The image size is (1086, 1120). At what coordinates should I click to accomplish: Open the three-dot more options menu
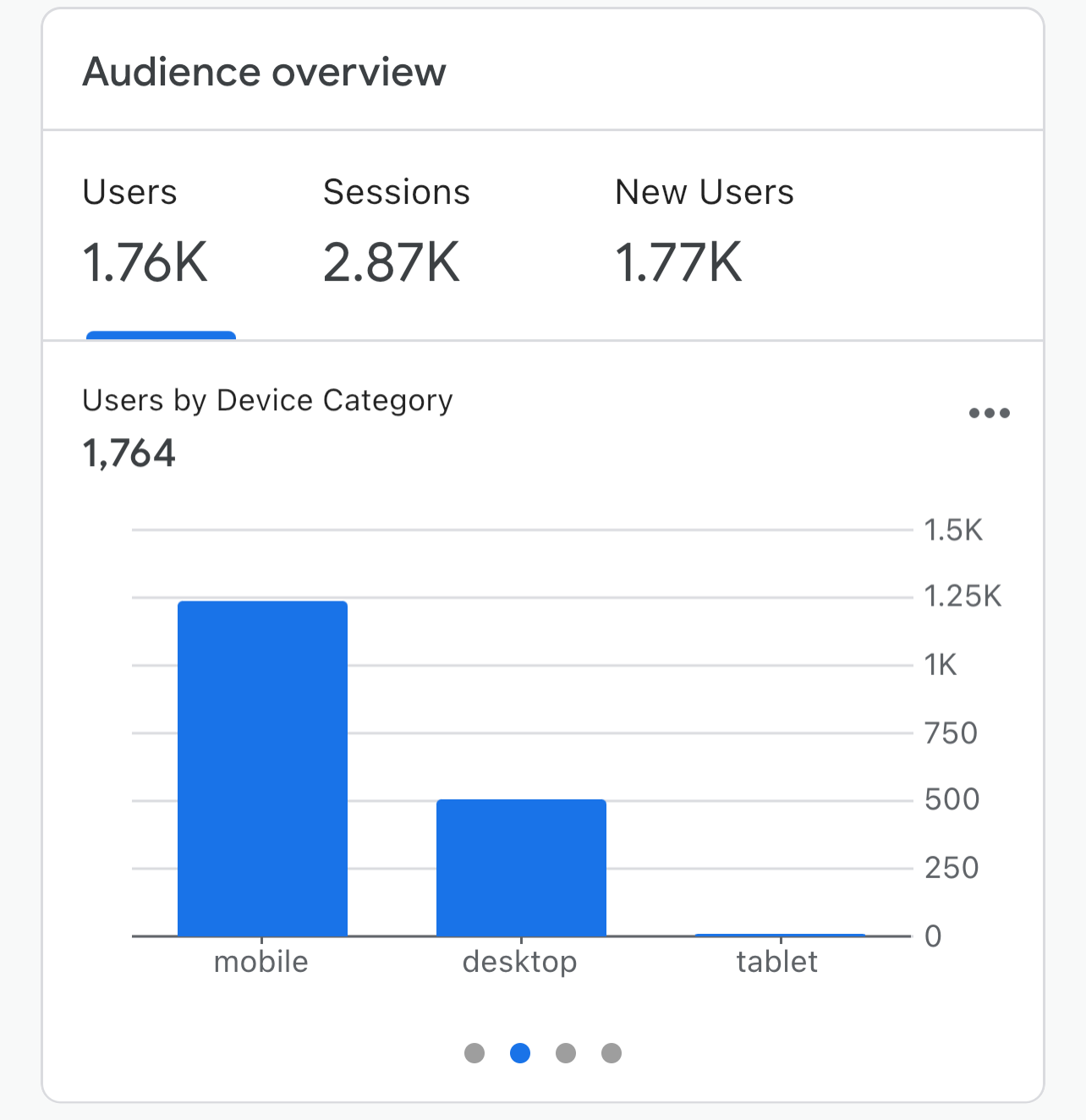pyautogui.click(x=989, y=414)
